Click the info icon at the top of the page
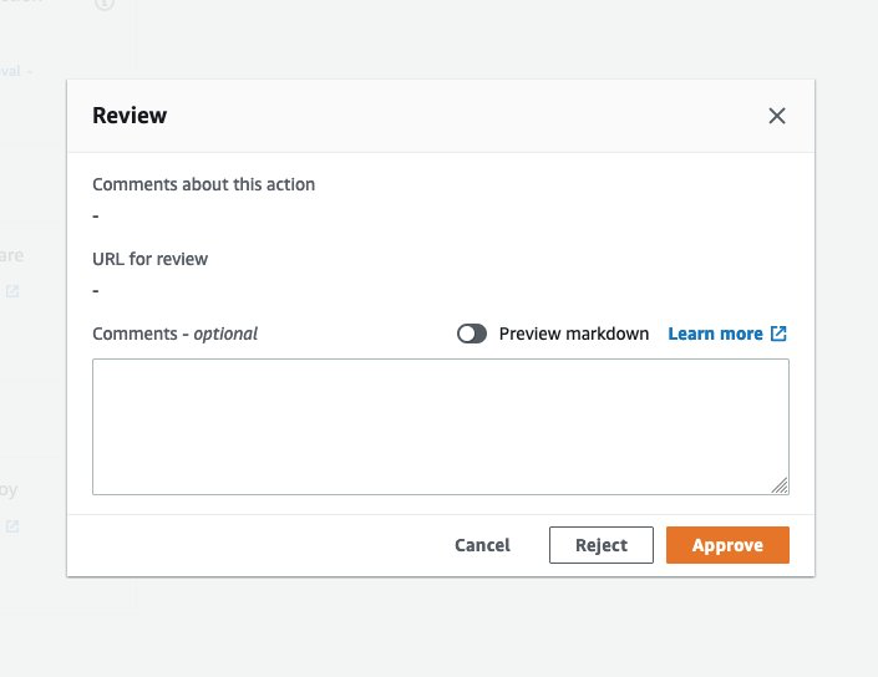This screenshot has width=879, height=677. (104, 5)
